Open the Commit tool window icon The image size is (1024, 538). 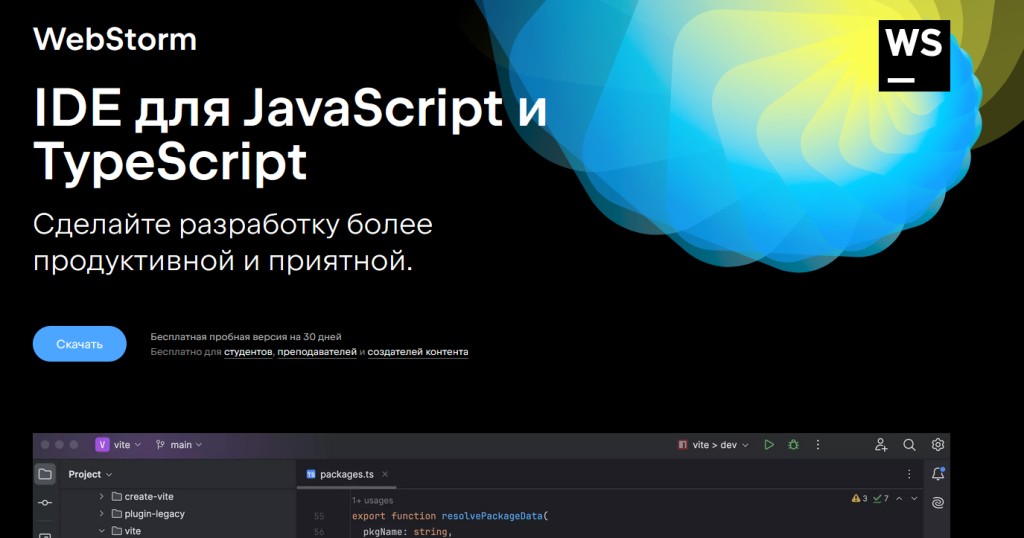point(44,503)
